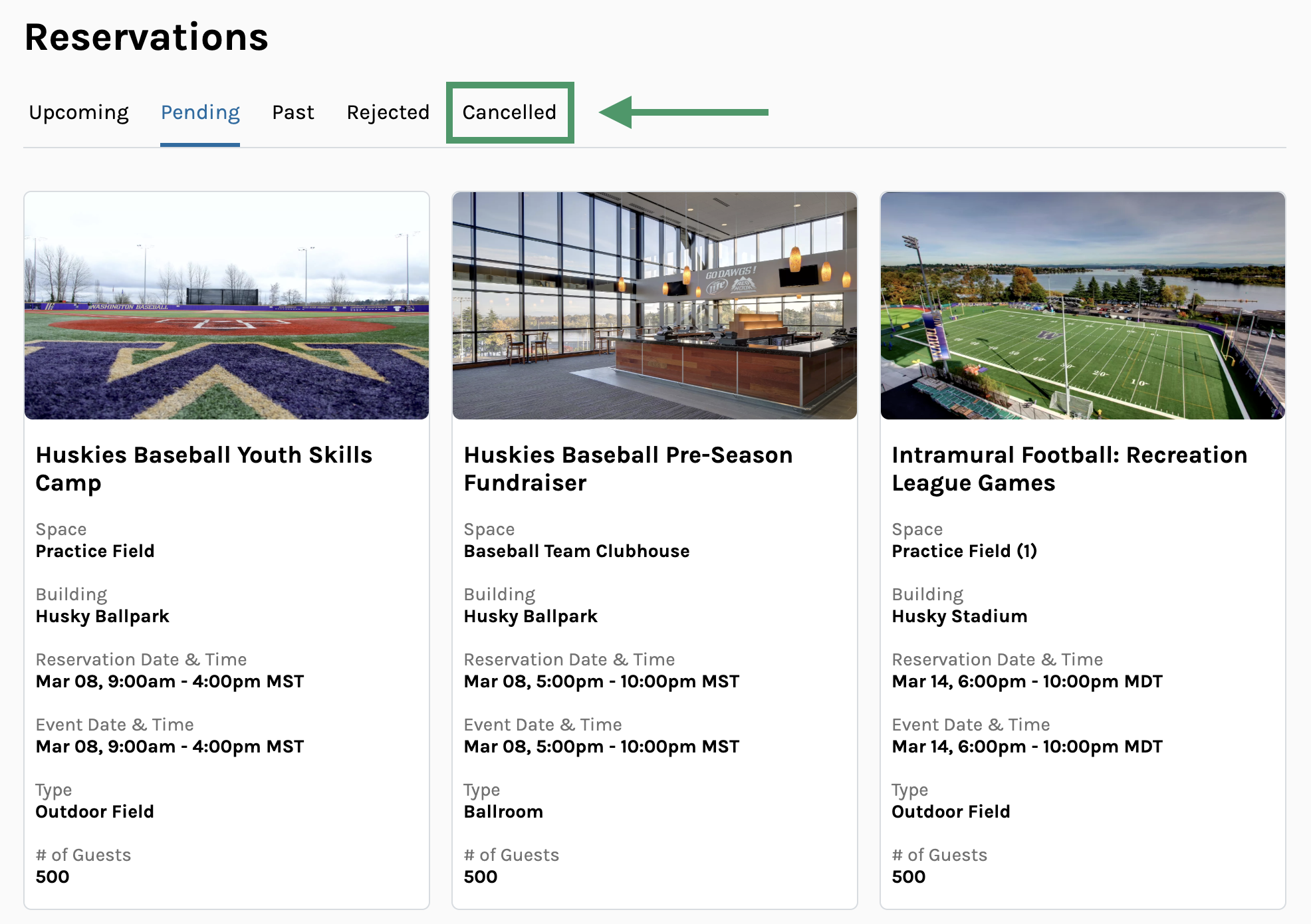Click Husky Stadium building name
Image resolution: width=1311 pixels, height=924 pixels.
click(x=959, y=616)
